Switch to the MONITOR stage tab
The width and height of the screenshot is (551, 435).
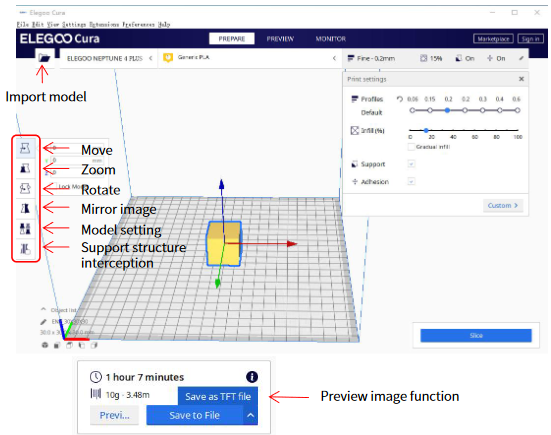[331, 39]
